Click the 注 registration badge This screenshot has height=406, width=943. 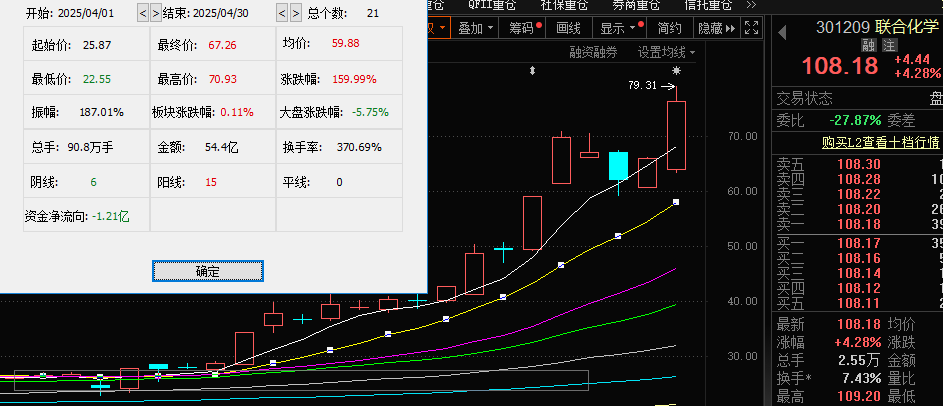(x=887, y=46)
